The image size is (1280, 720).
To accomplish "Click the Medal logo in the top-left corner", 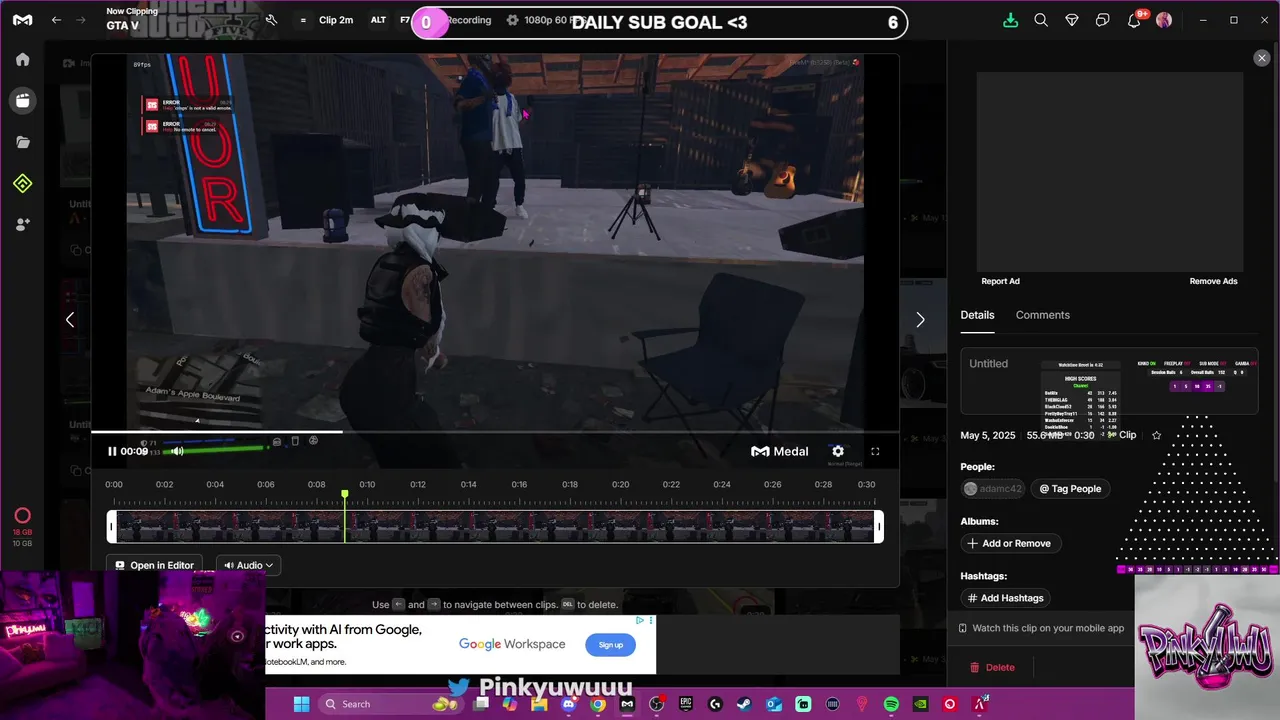I will (22, 20).
